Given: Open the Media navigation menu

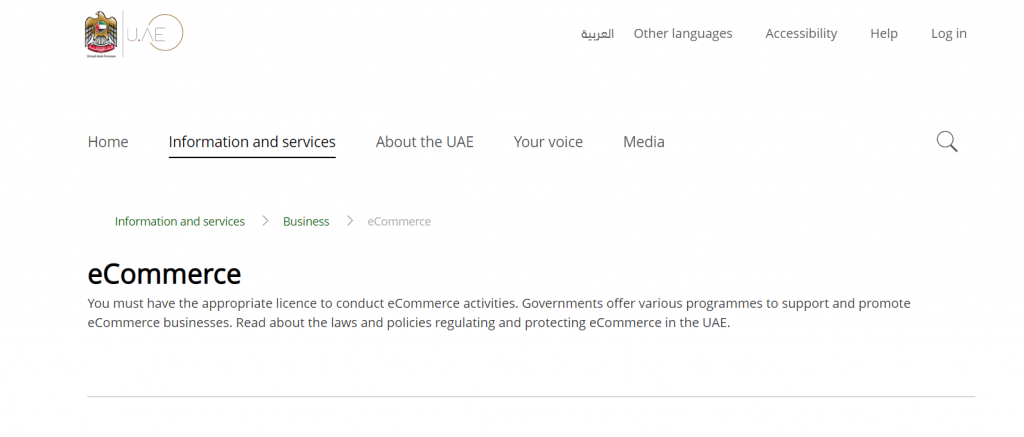Looking at the screenshot, I should (644, 142).
